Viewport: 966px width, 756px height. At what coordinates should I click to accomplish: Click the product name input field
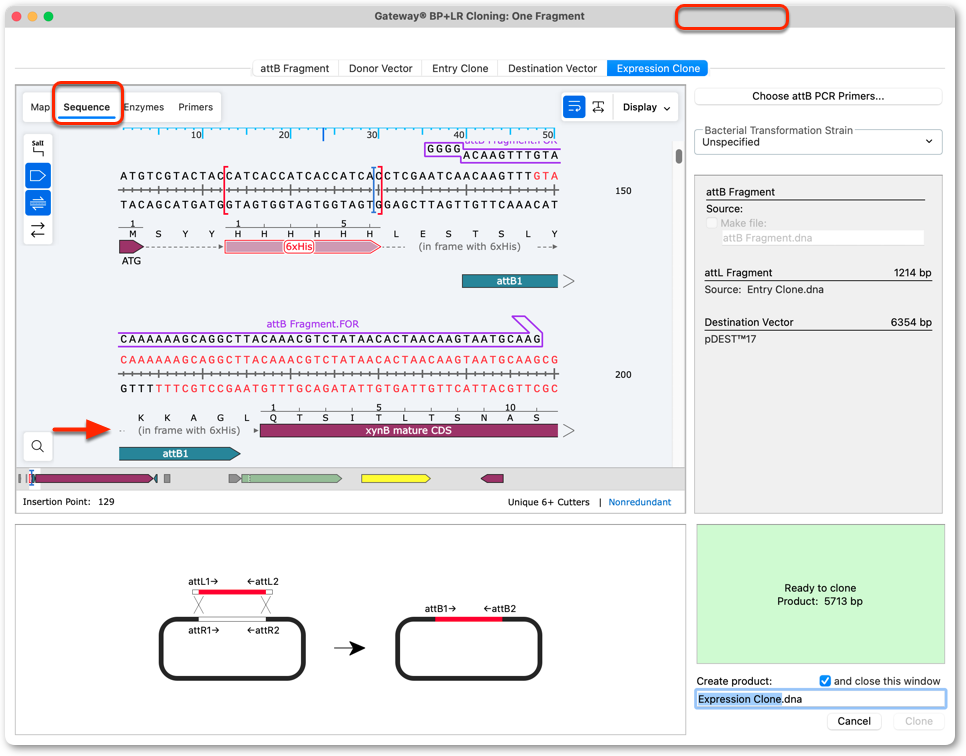click(821, 699)
